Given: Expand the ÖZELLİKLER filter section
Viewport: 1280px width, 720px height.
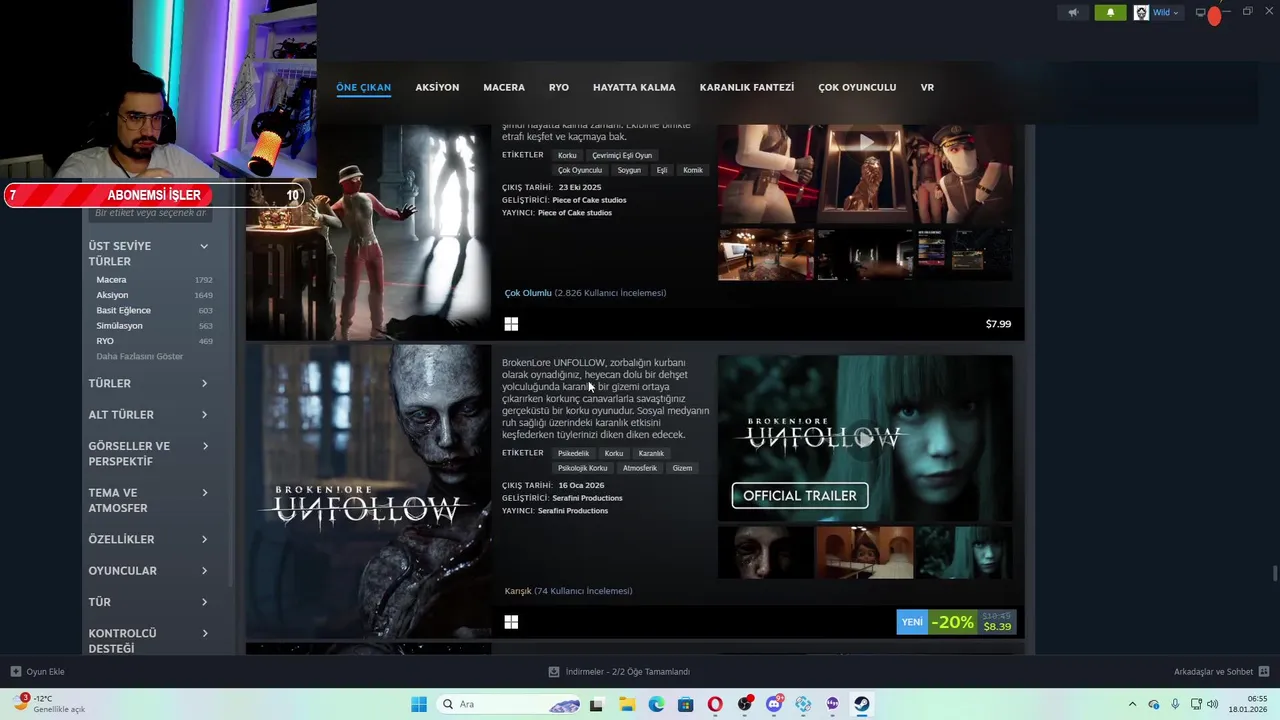Looking at the screenshot, I should coord(148,539).
